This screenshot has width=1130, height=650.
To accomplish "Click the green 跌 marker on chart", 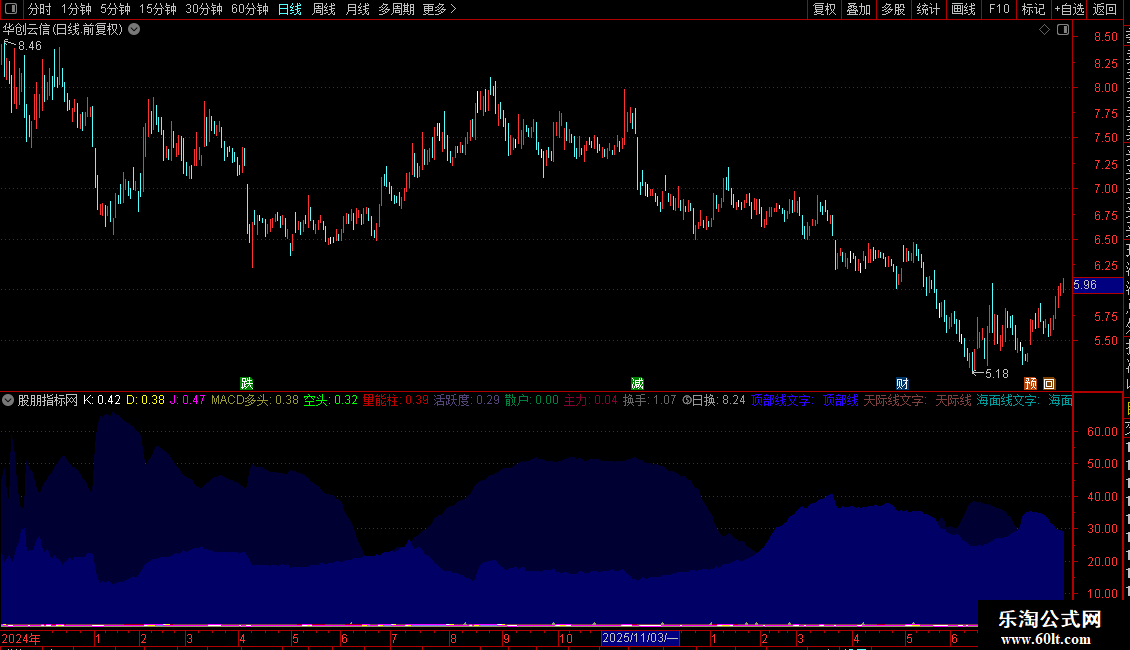I will [246, 383].
